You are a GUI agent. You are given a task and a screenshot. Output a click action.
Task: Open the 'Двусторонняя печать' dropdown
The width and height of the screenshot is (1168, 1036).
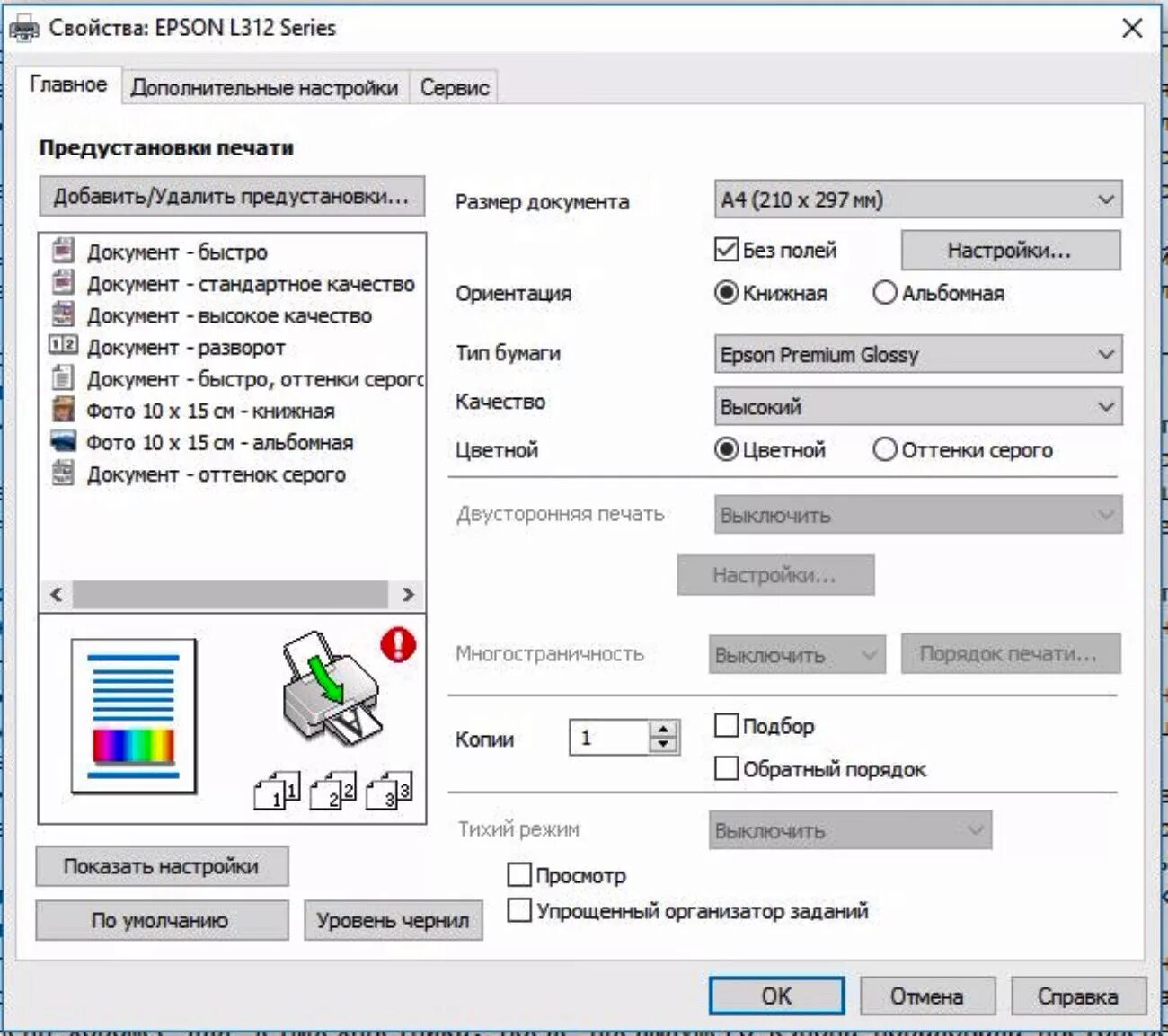pos(918,515)
